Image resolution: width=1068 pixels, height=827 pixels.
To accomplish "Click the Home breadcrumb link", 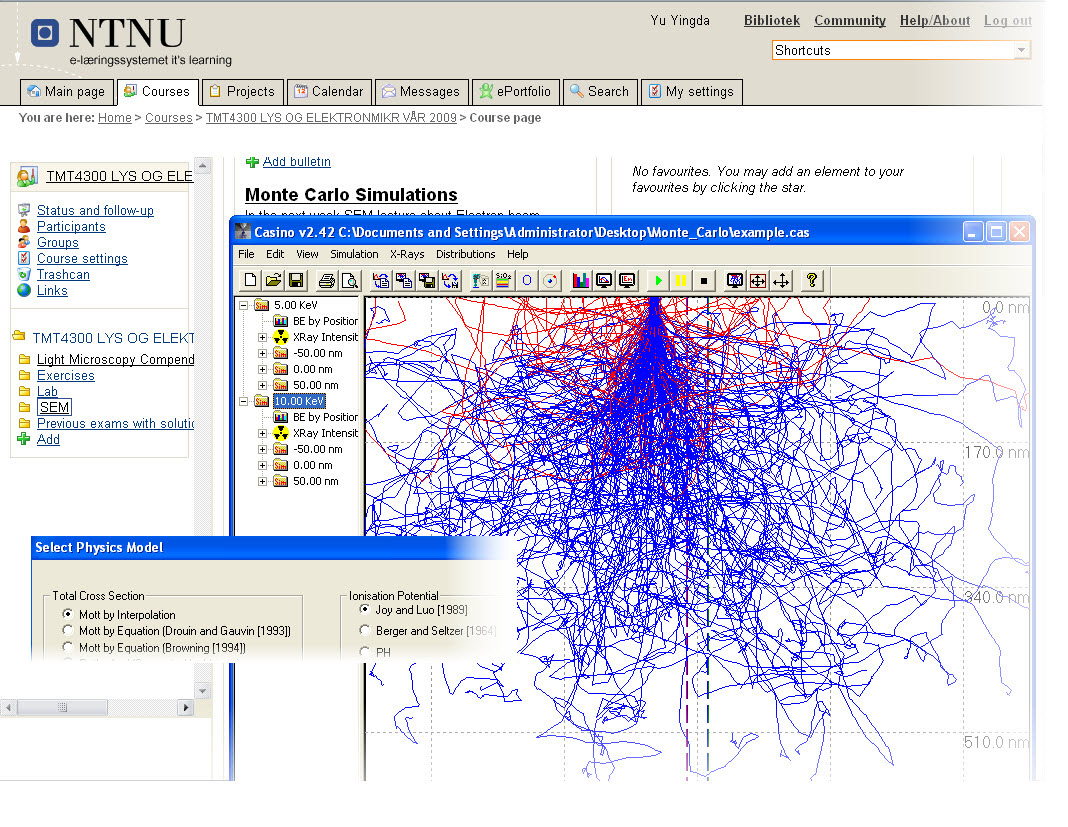I will pos(114,118).
